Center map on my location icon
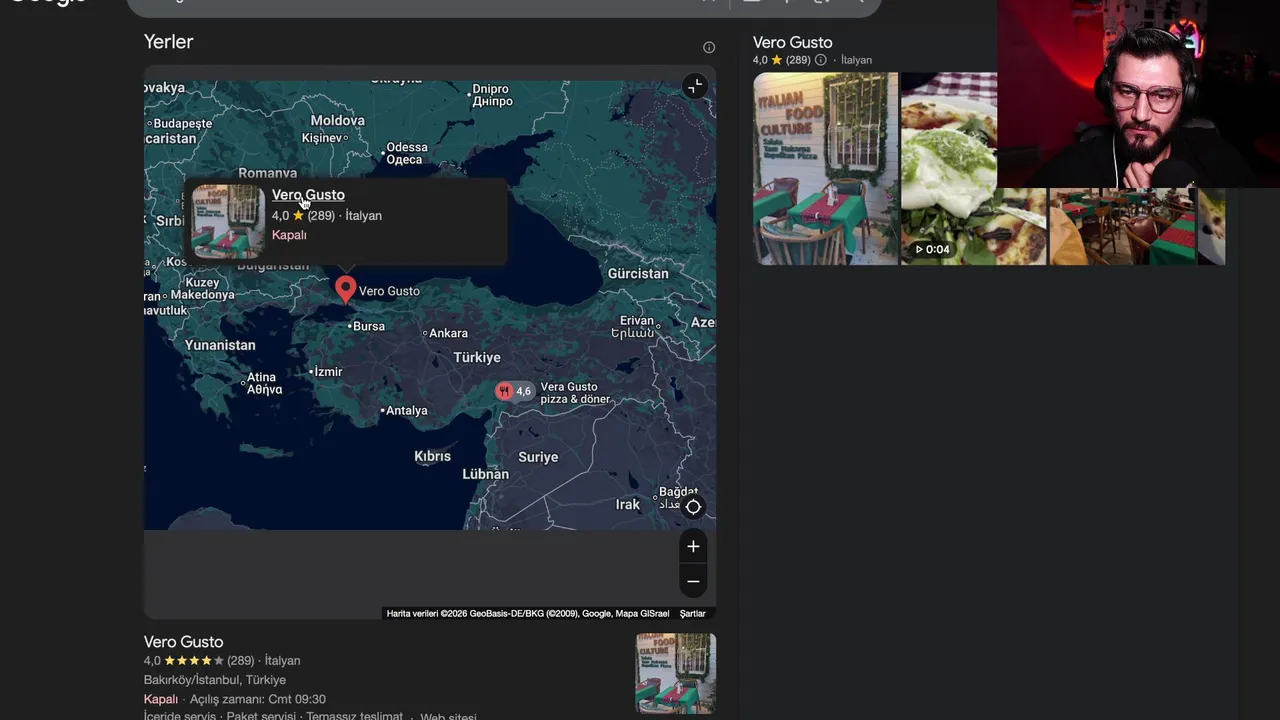This screenshot has width=1280, height=720. pos(693,506)
